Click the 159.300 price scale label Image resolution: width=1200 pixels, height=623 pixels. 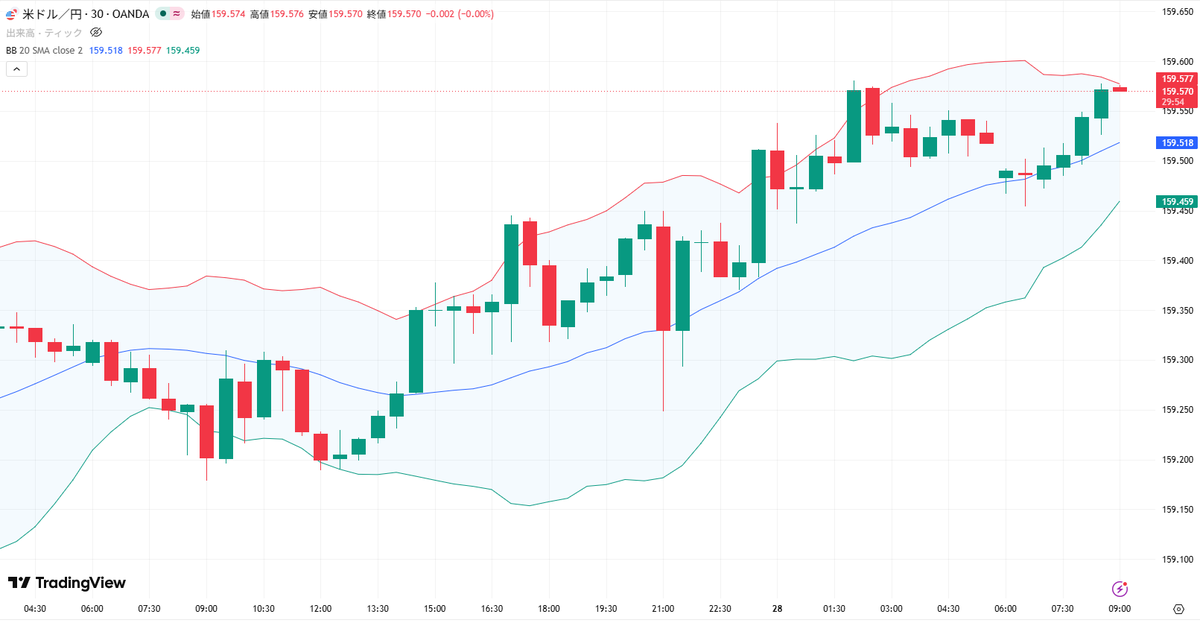(1176, 360)
